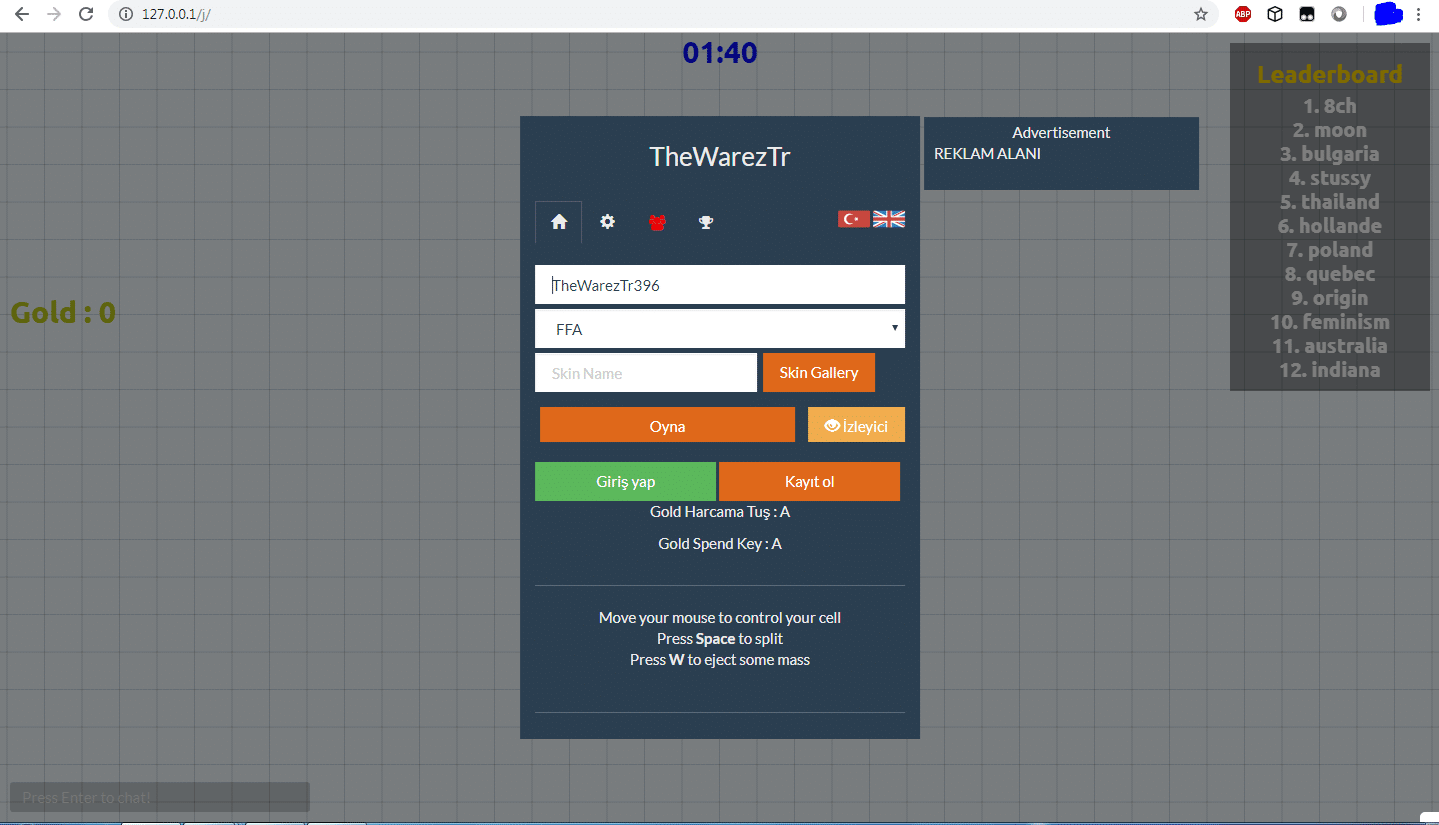Click the cube extension icon

click(1274, 14)
